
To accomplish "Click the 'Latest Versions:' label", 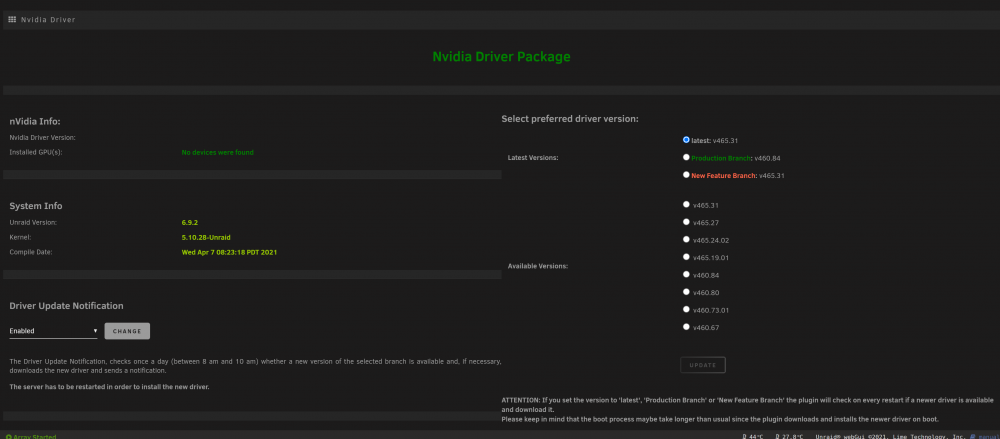I will (533, 158).
